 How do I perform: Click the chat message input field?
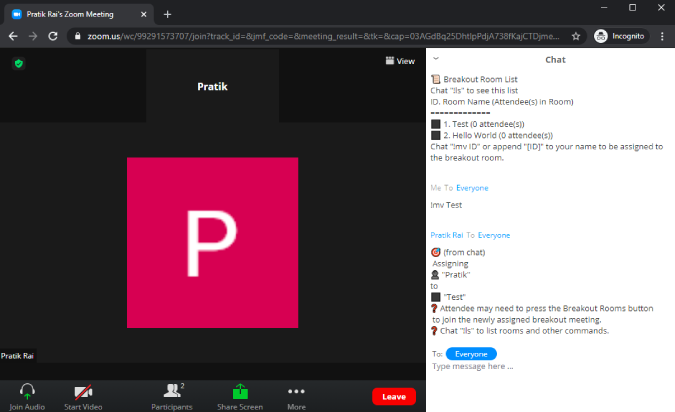point(550,366)
